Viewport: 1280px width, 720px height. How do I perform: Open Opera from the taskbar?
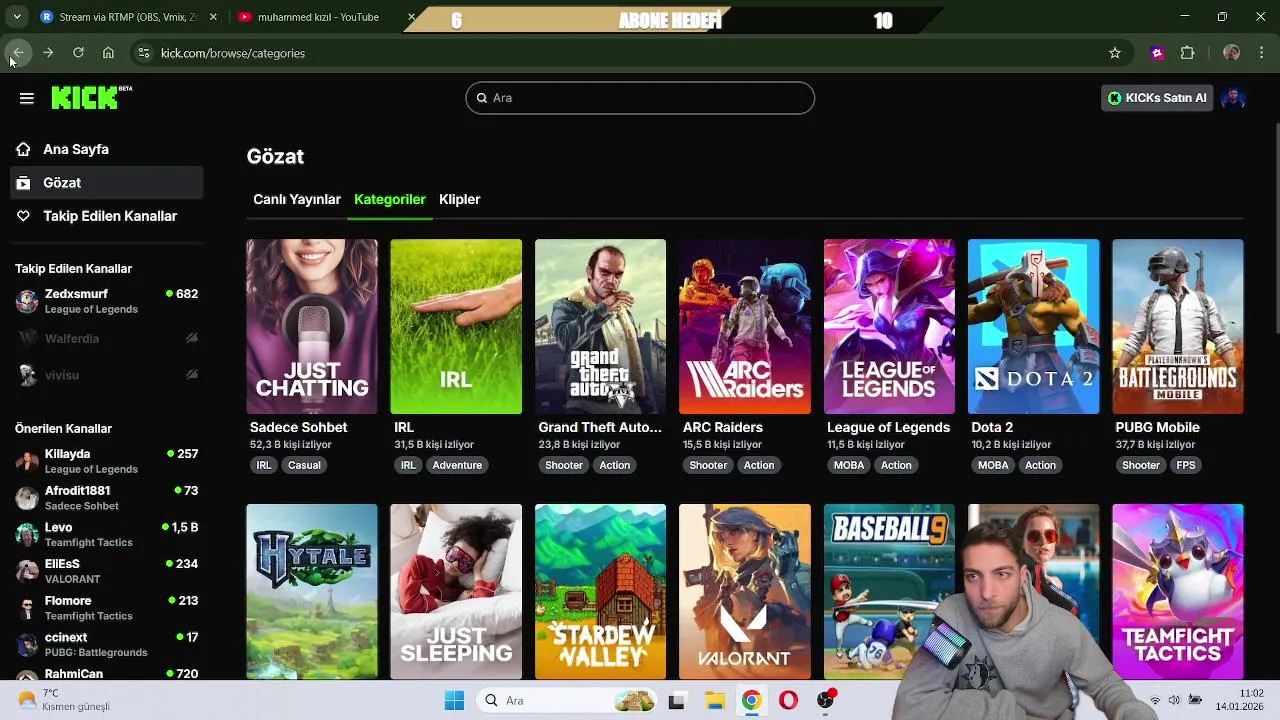pyautogui.click(x=788, y=700)
